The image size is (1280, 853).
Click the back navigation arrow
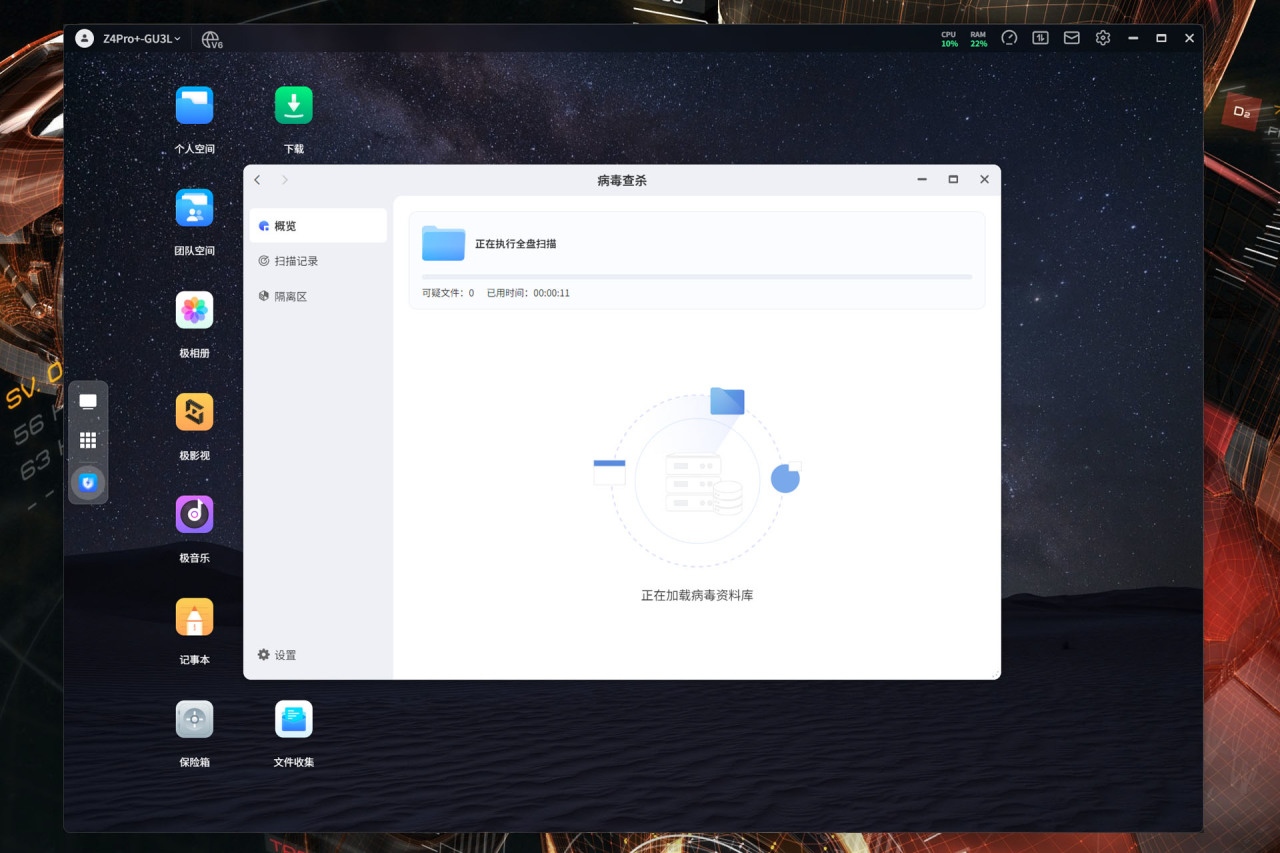pyautogui.click(x=257, y=180)
